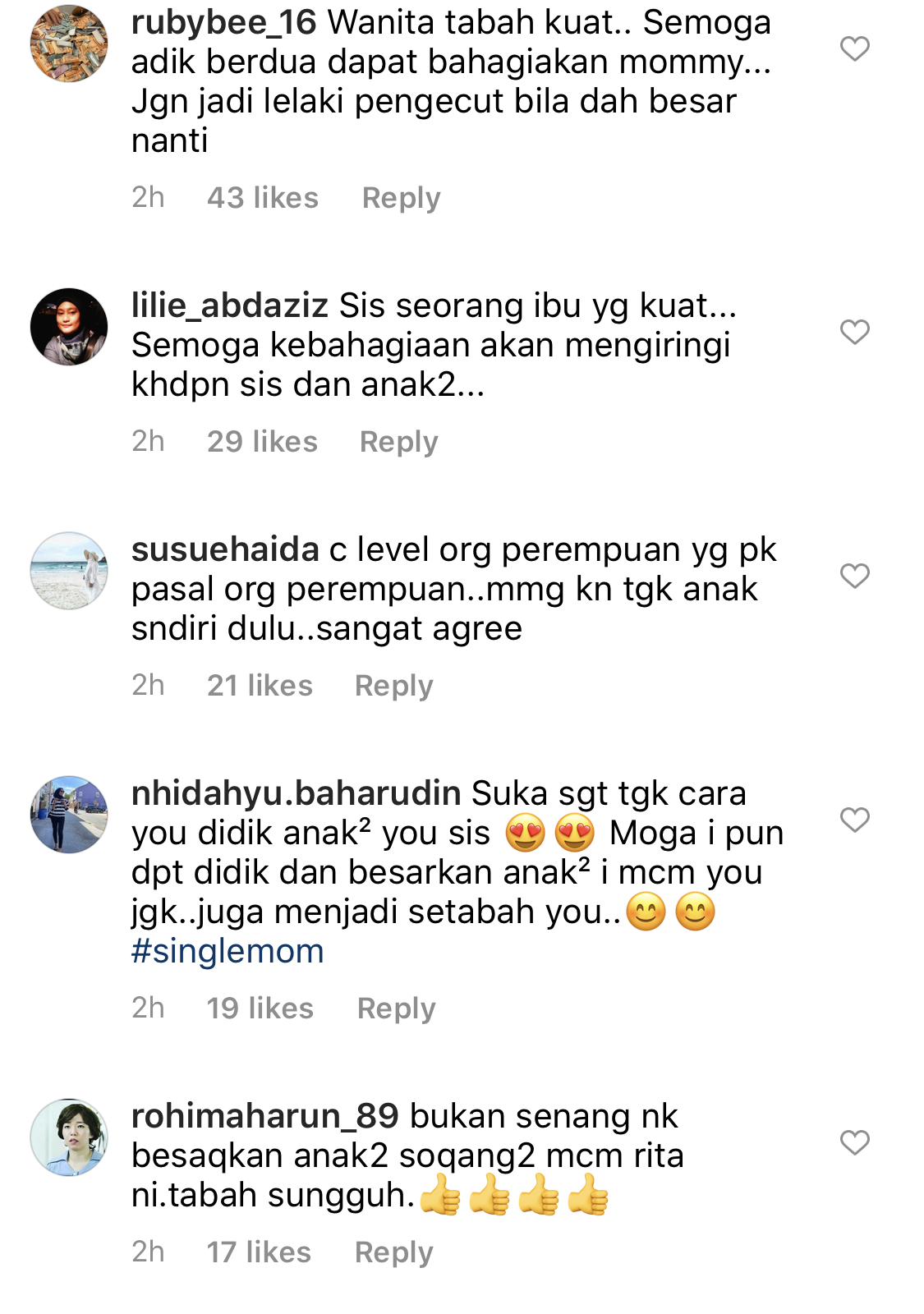Tap heart next to nhidahyu.baharudin's comment

tap(855, 820)
